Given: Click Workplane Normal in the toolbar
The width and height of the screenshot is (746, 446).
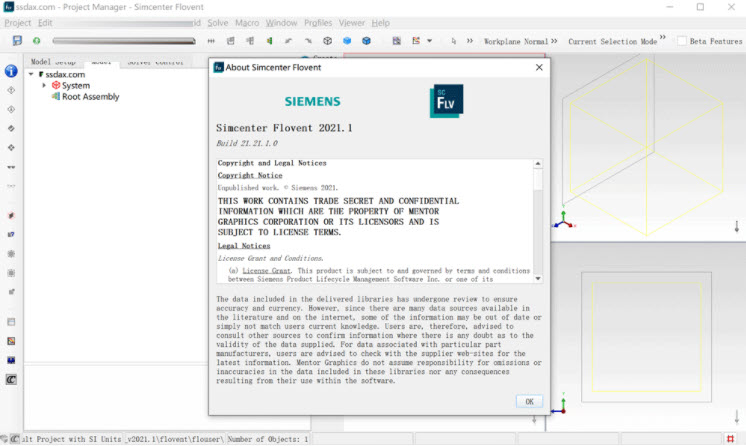Looking at the screenshot, I should [x=516, y=41].
